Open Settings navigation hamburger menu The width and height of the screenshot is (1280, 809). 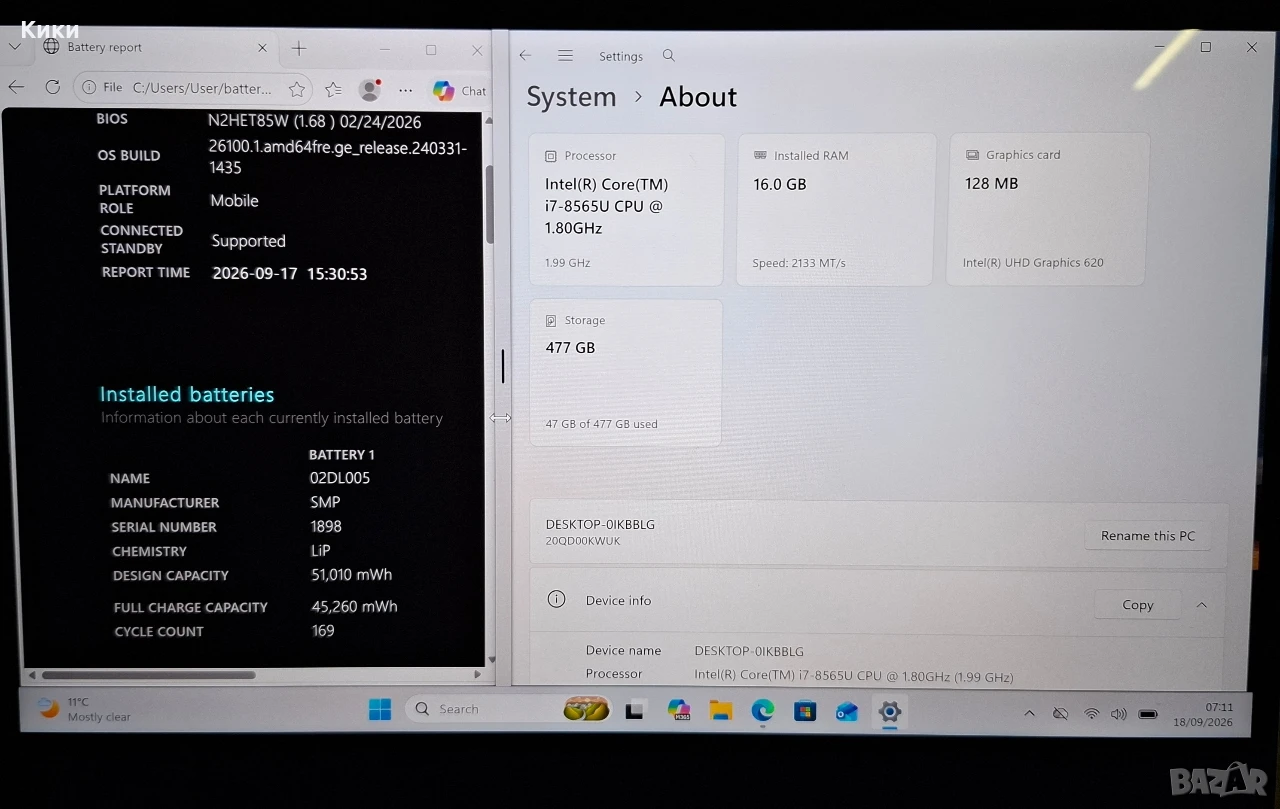(x=565, y=56)
